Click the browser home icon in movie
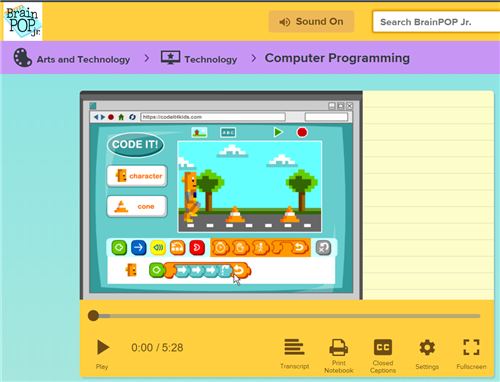Screen dimensions: 500x382 point(121,117)
